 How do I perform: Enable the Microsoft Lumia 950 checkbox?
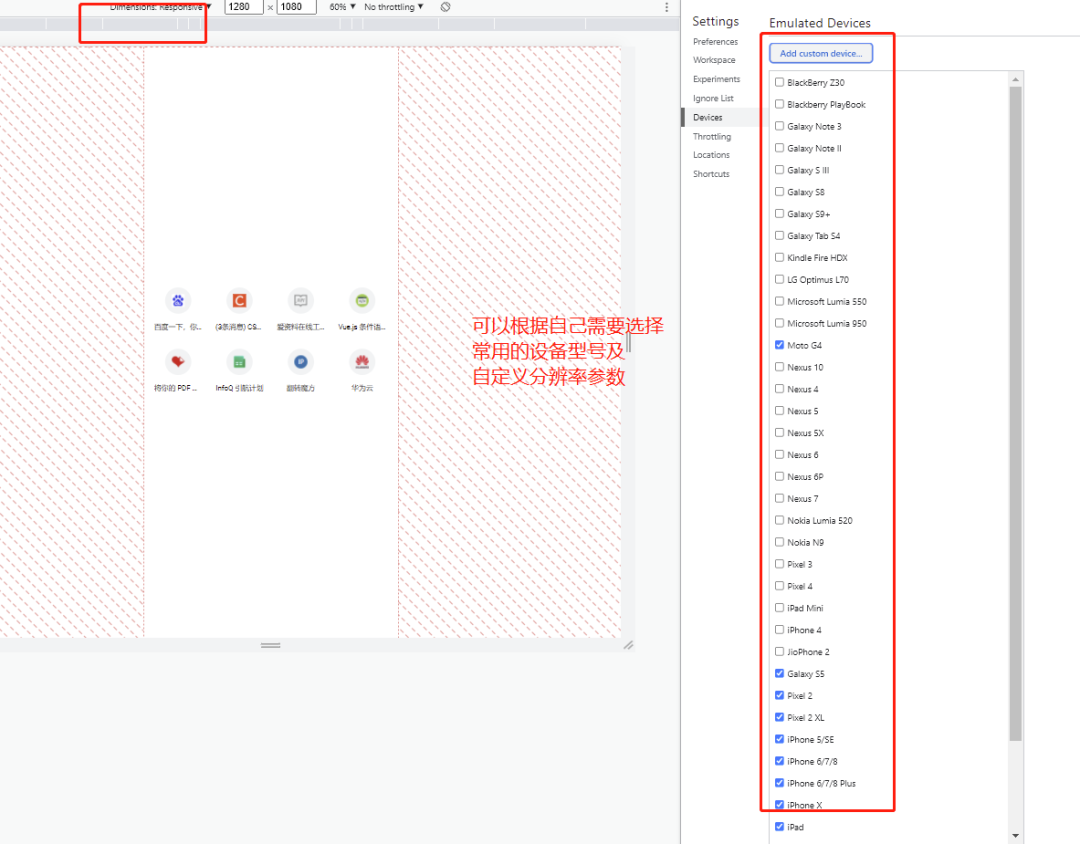point(779,323)
